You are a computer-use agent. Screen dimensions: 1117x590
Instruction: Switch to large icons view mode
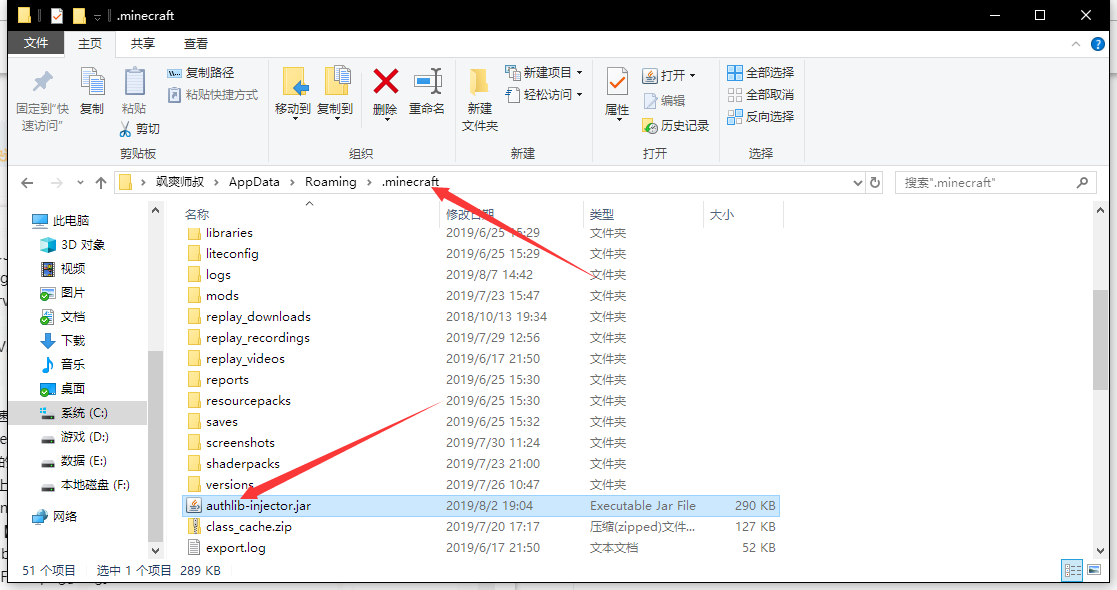tap(1095, 570)
